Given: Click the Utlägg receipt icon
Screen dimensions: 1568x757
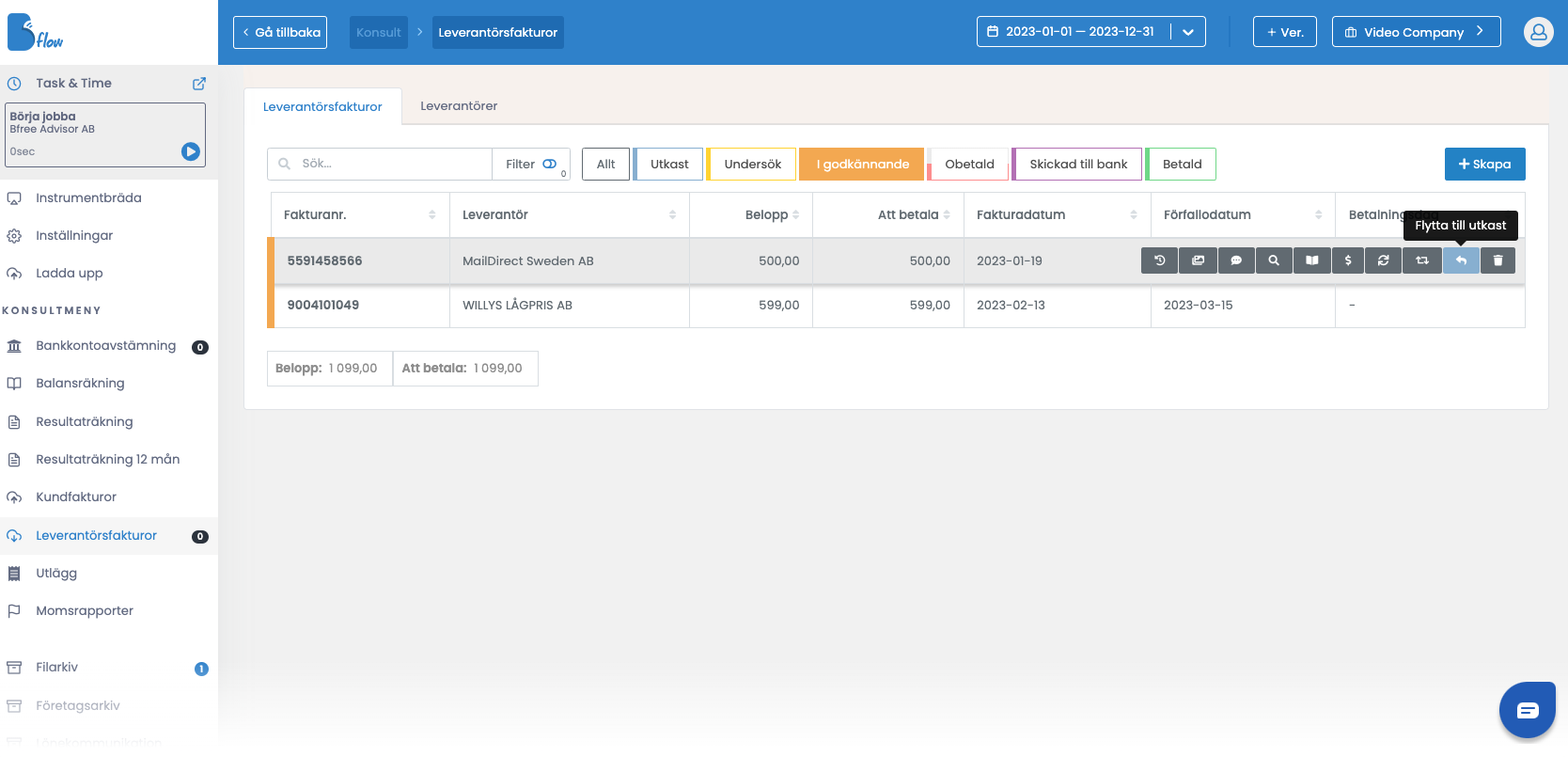Looking at the screenshot, I should [x=14, y=574].
